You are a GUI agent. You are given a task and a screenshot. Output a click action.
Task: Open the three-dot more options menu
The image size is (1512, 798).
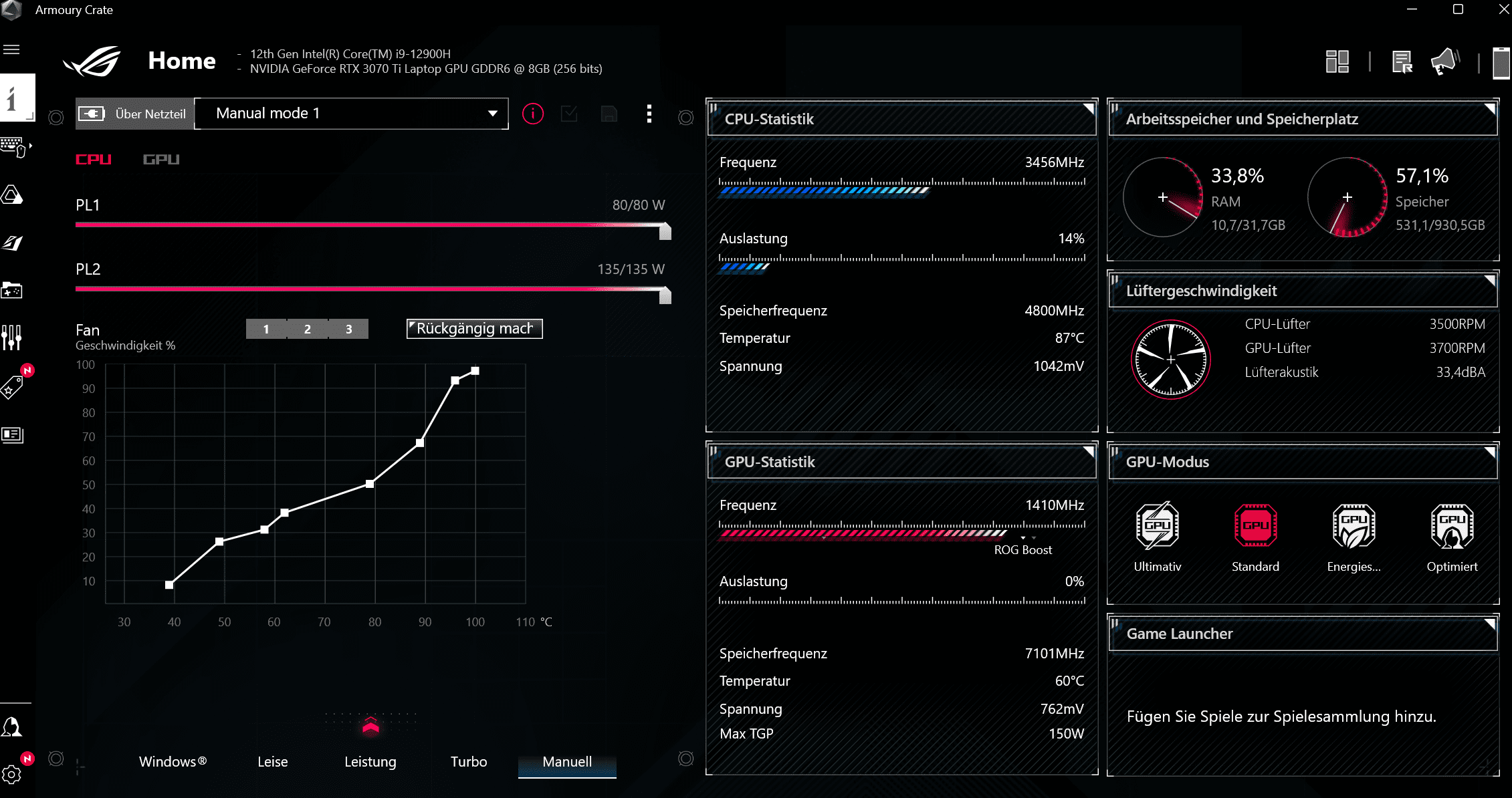[649, 114]
